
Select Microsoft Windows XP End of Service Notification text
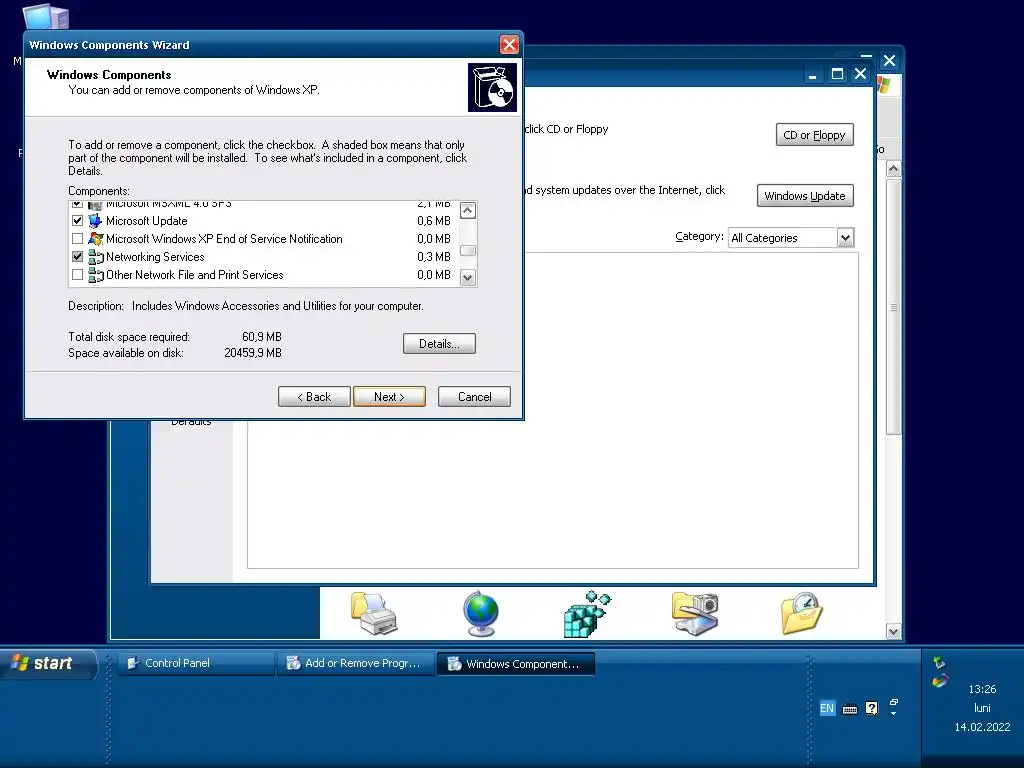point(224,239)
